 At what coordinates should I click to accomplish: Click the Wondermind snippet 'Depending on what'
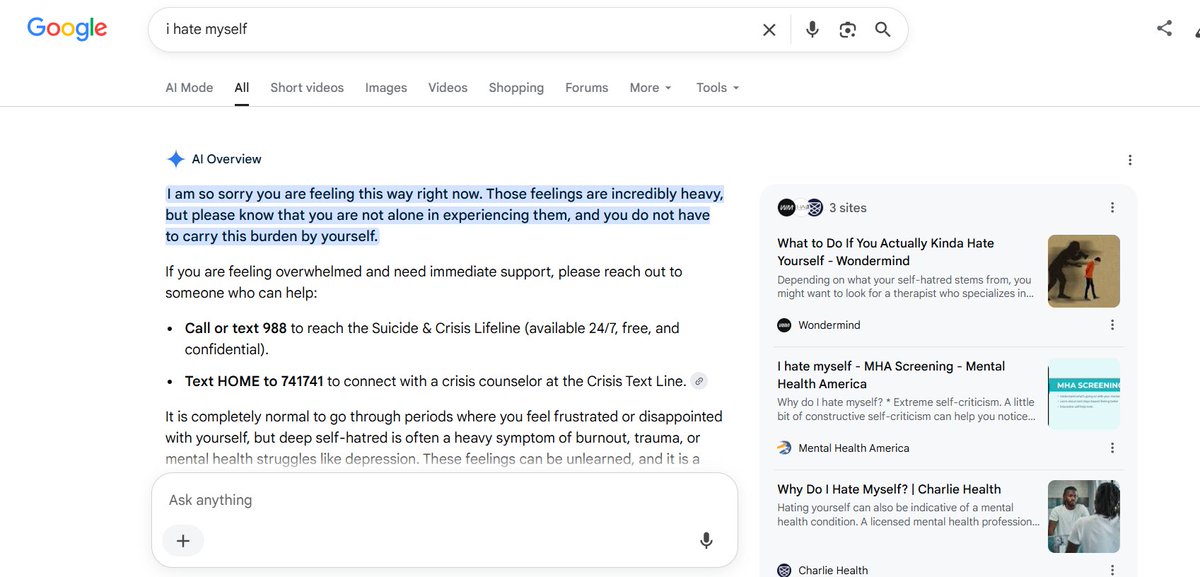point(906,287)
